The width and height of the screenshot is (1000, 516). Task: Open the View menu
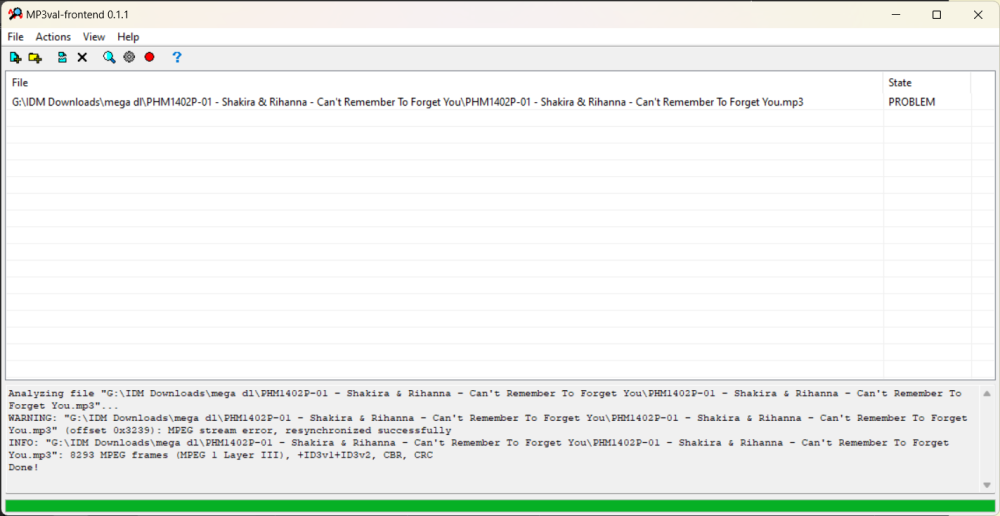pyautogui.click(x=94, y=37)
